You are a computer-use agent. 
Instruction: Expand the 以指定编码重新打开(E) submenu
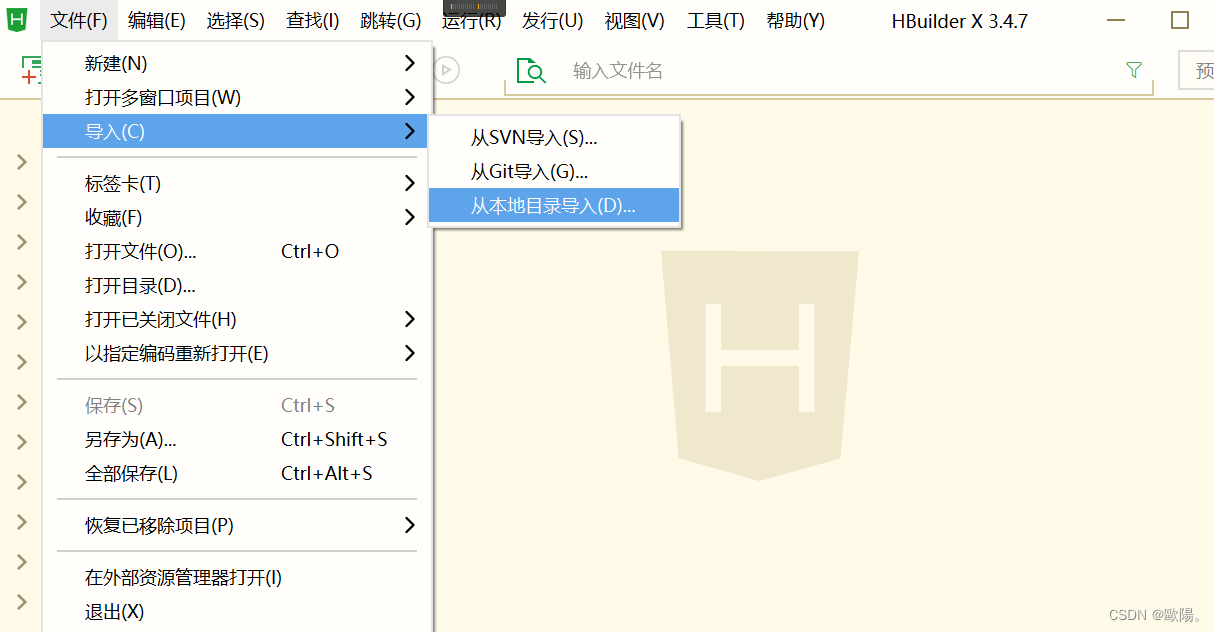[236, 353]
